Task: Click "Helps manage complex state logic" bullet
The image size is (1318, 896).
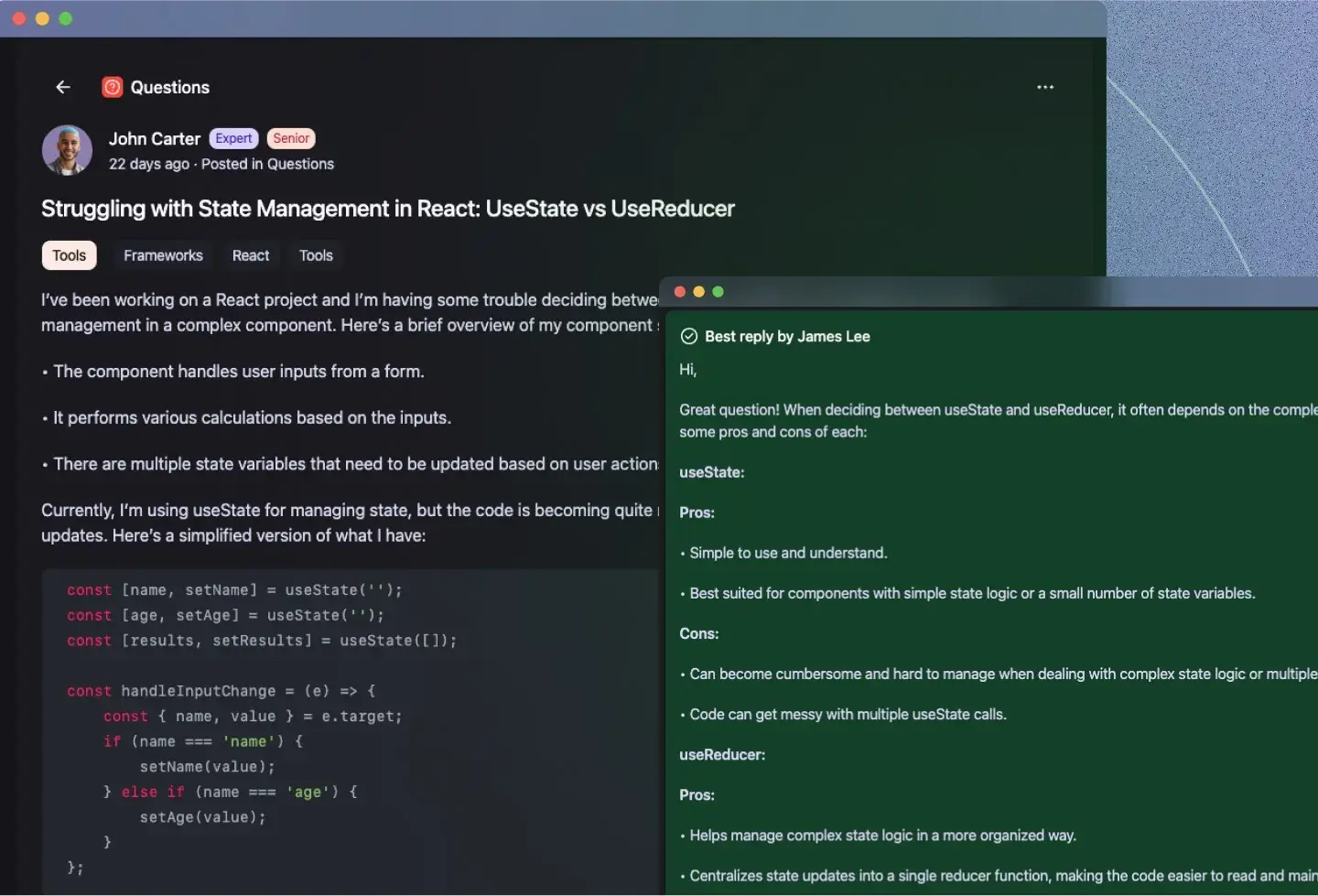Action: [x=879, y=836]
